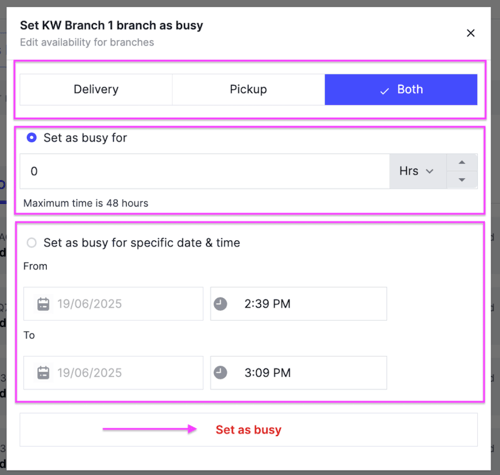The height and width of the screenshot is (475, 500).
Task: Click the clock icon beside 2:39 PM
Action: [220, 304]
